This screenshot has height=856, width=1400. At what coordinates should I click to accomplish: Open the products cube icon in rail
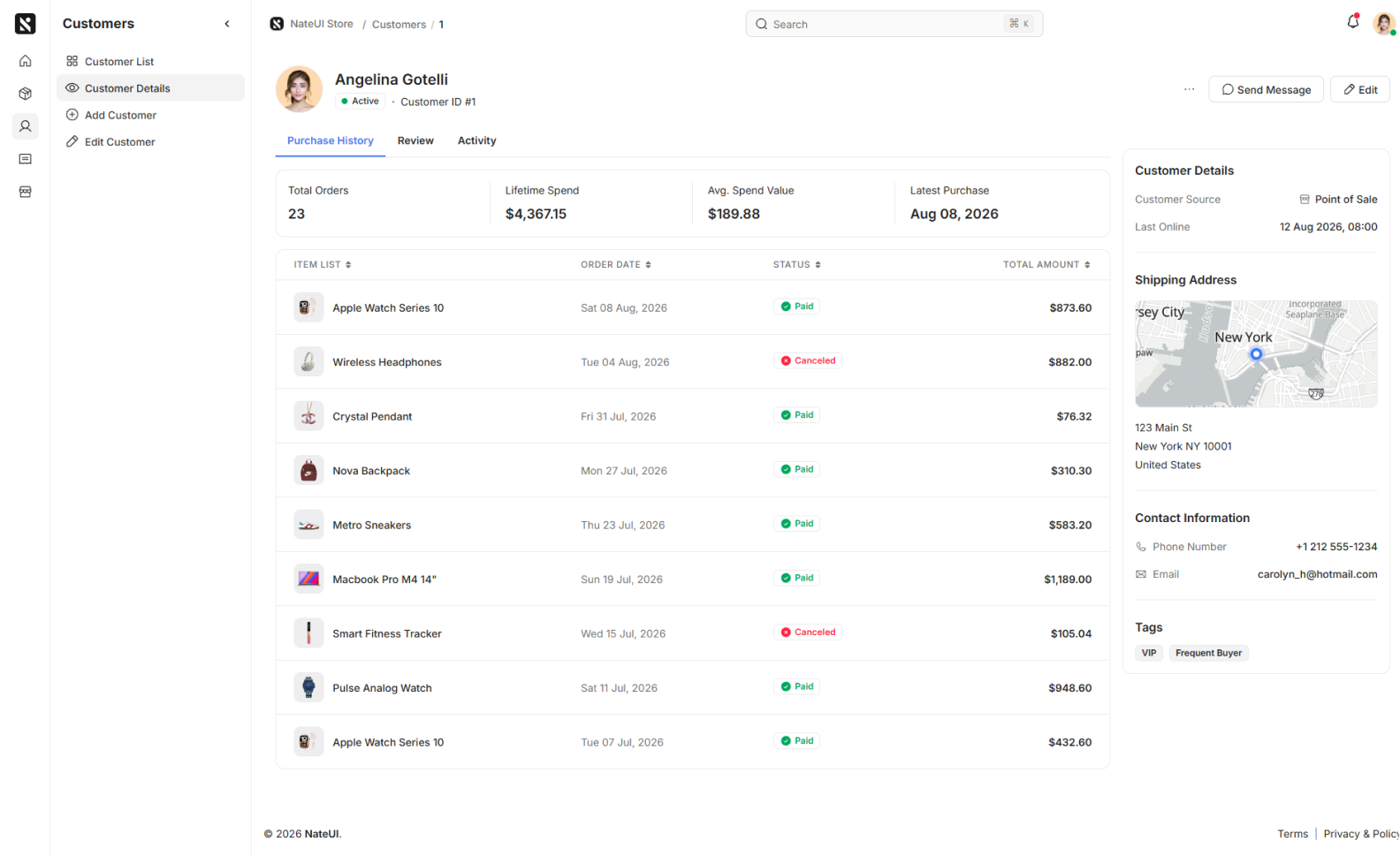point(26,94)
